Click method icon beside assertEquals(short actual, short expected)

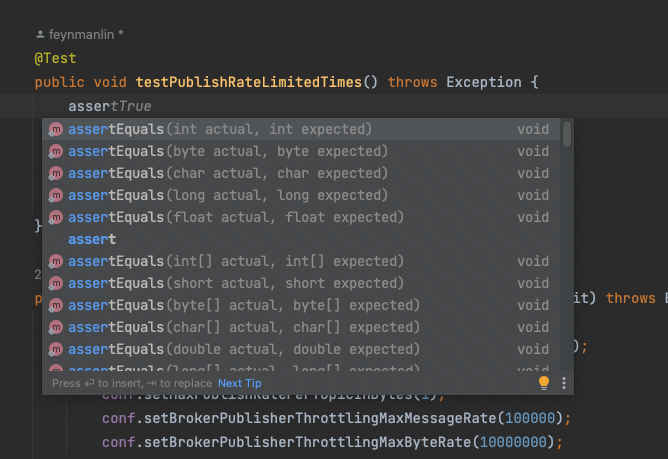click(x=55, y=283)
